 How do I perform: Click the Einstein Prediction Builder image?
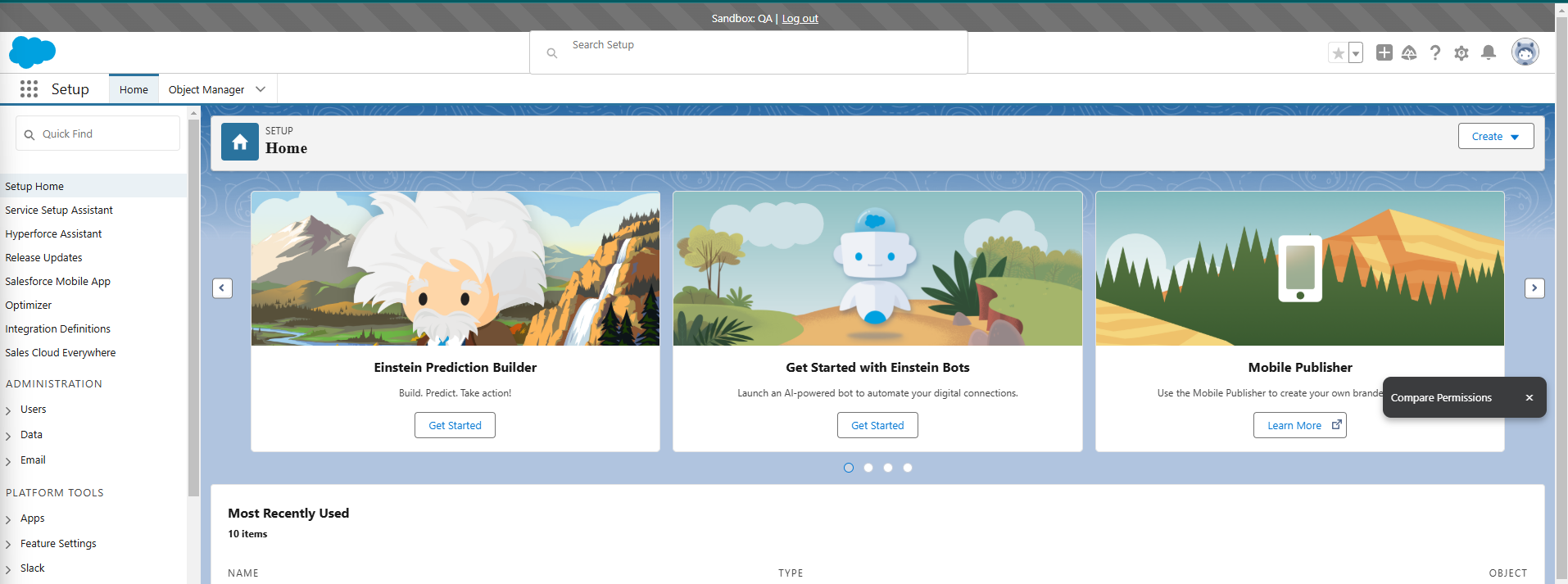(x=455, y=269)
